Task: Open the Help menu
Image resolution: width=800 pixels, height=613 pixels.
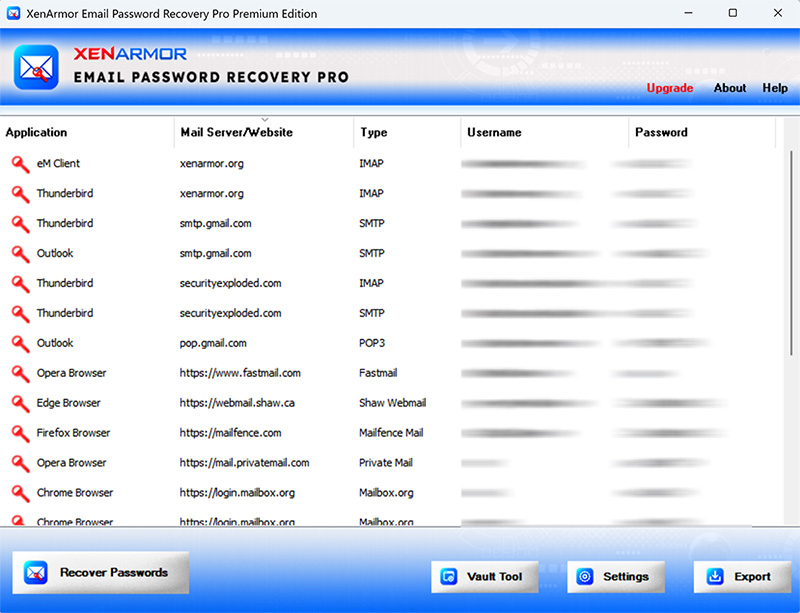Action: coord(775,88)
